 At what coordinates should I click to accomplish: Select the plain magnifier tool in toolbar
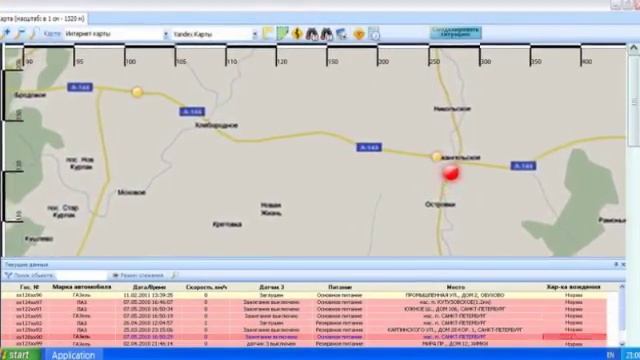(34, 34)
